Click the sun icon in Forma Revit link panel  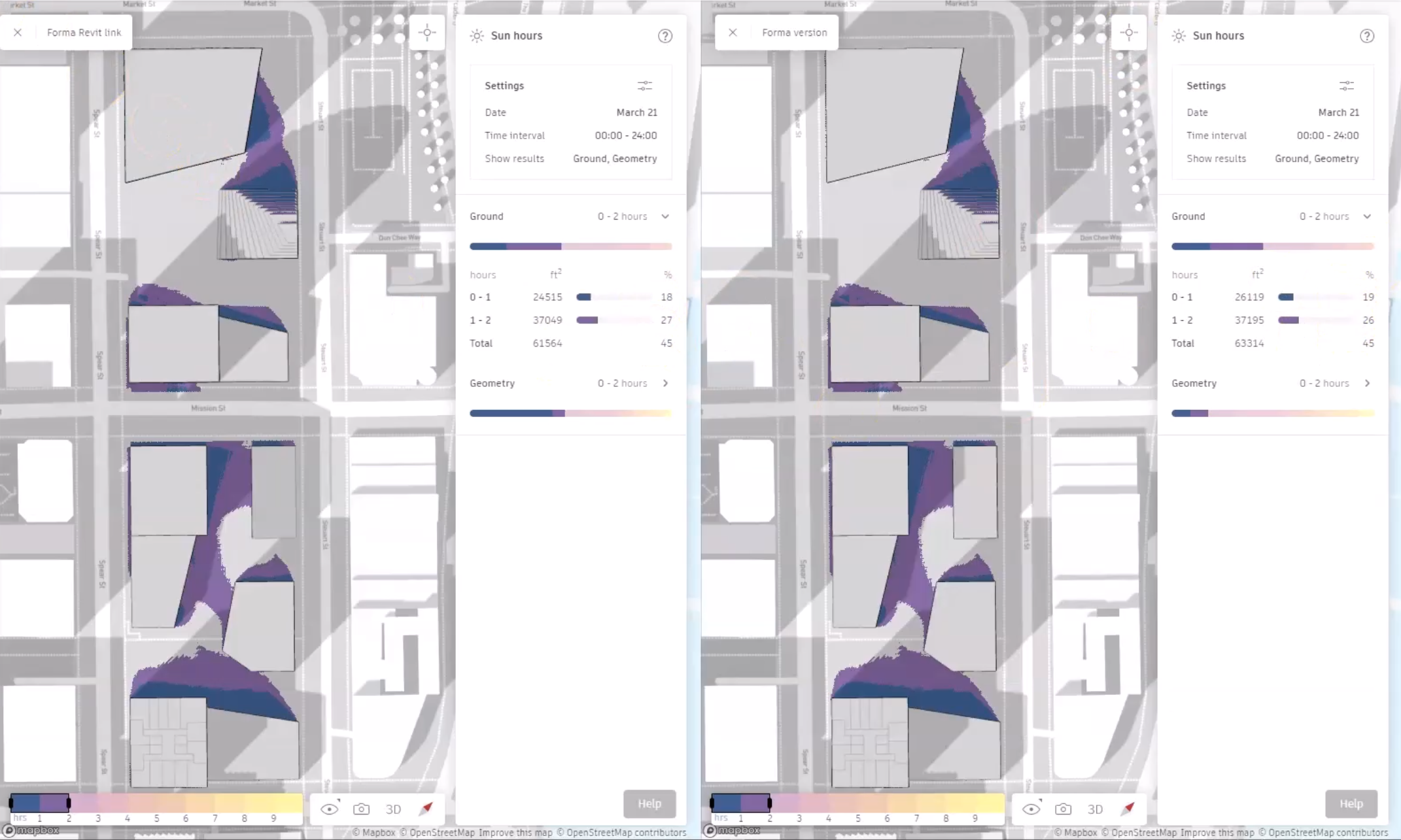477,36
